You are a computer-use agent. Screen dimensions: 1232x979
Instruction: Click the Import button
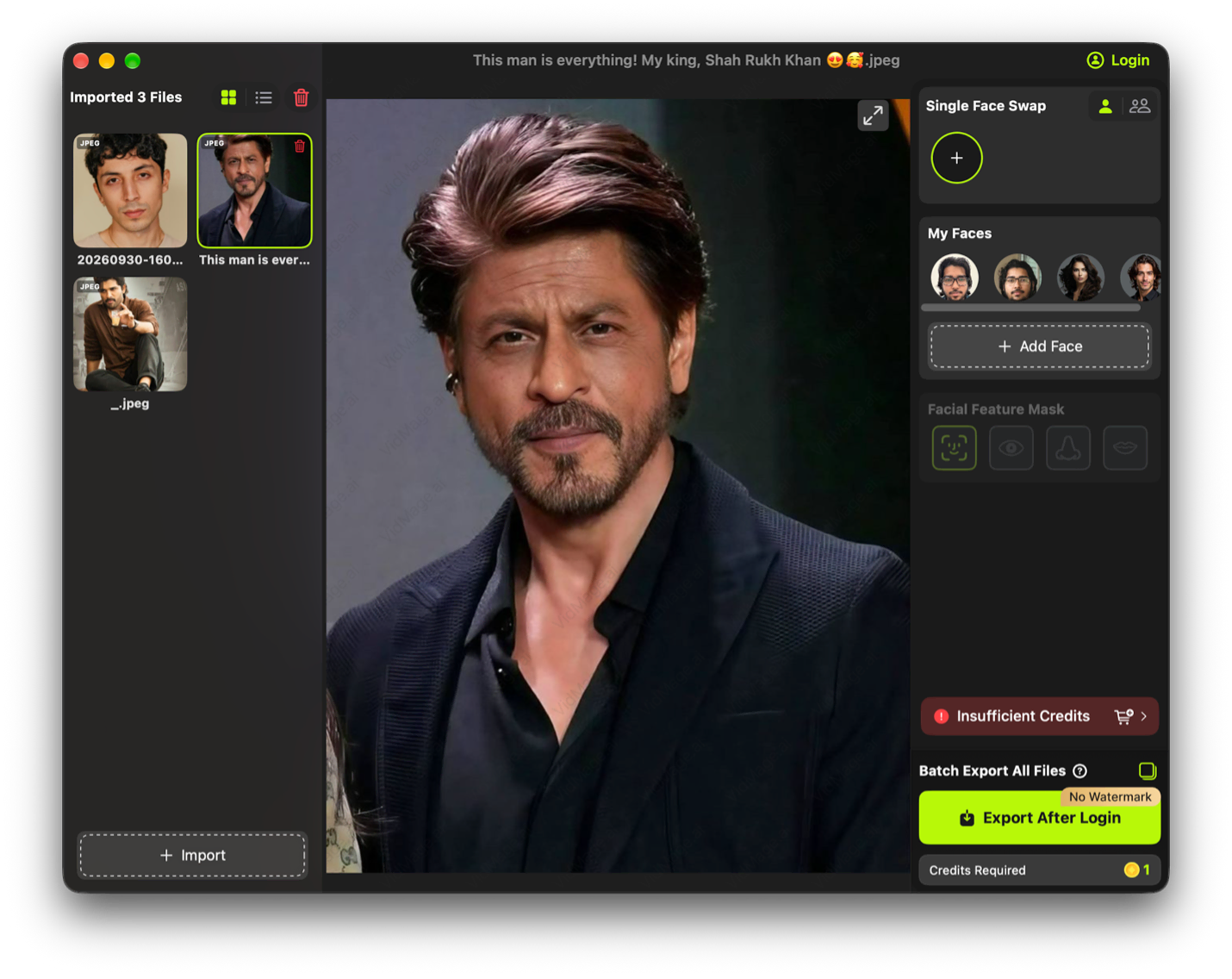tap(192, 855)
